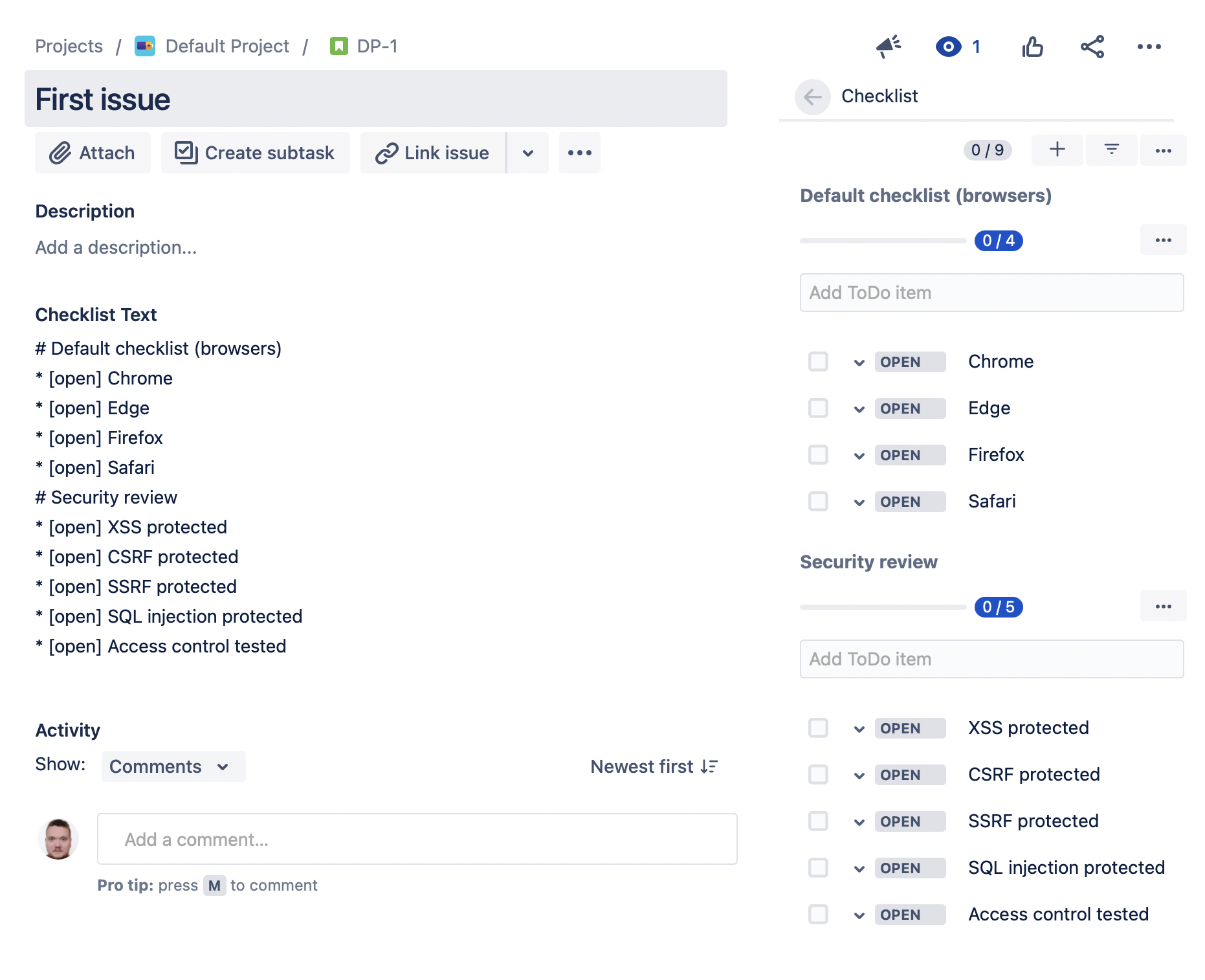Check the Chrome checklist item checkbox

[817, 362]
